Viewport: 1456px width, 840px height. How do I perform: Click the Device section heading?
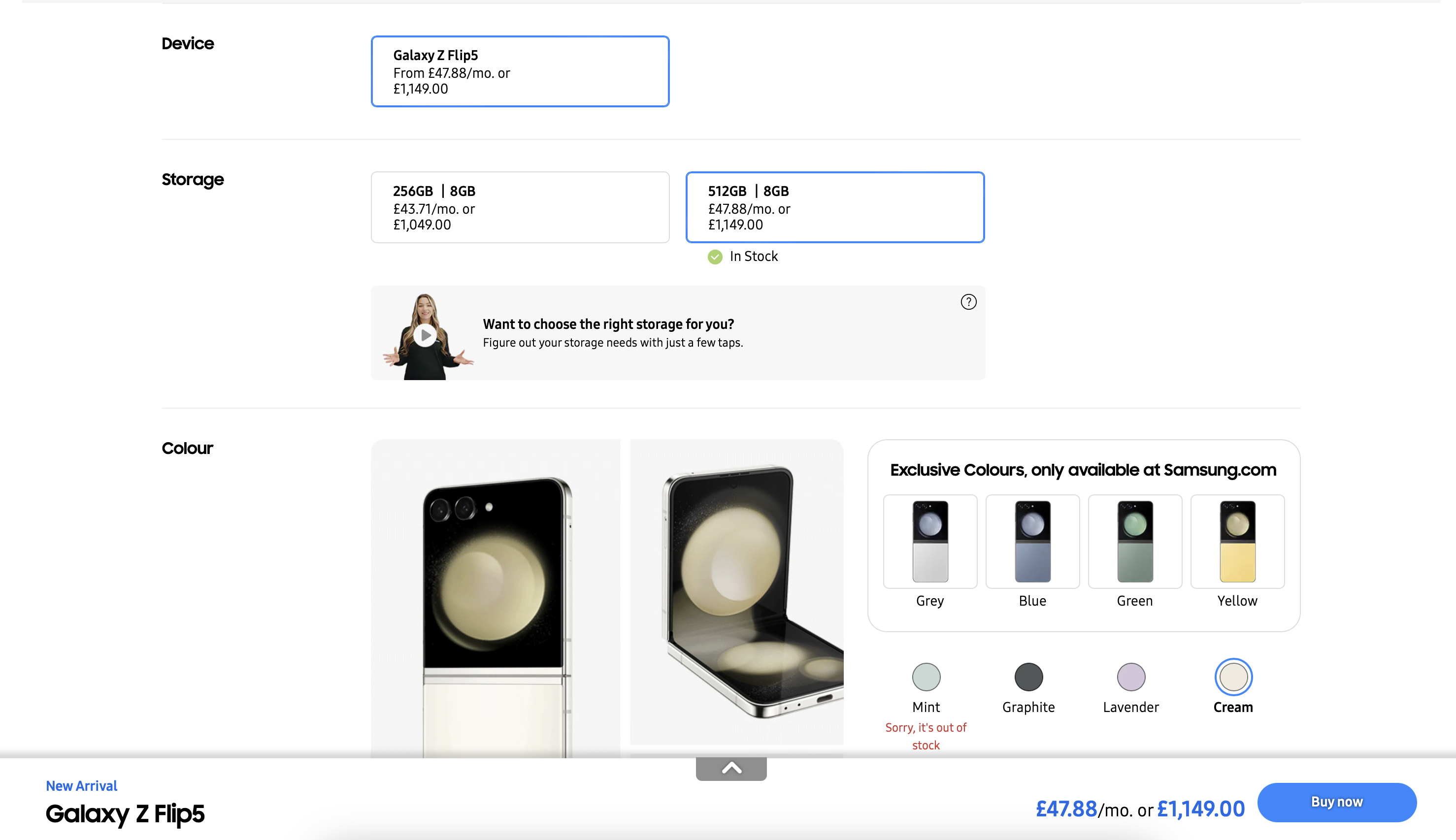coord(188,43)
